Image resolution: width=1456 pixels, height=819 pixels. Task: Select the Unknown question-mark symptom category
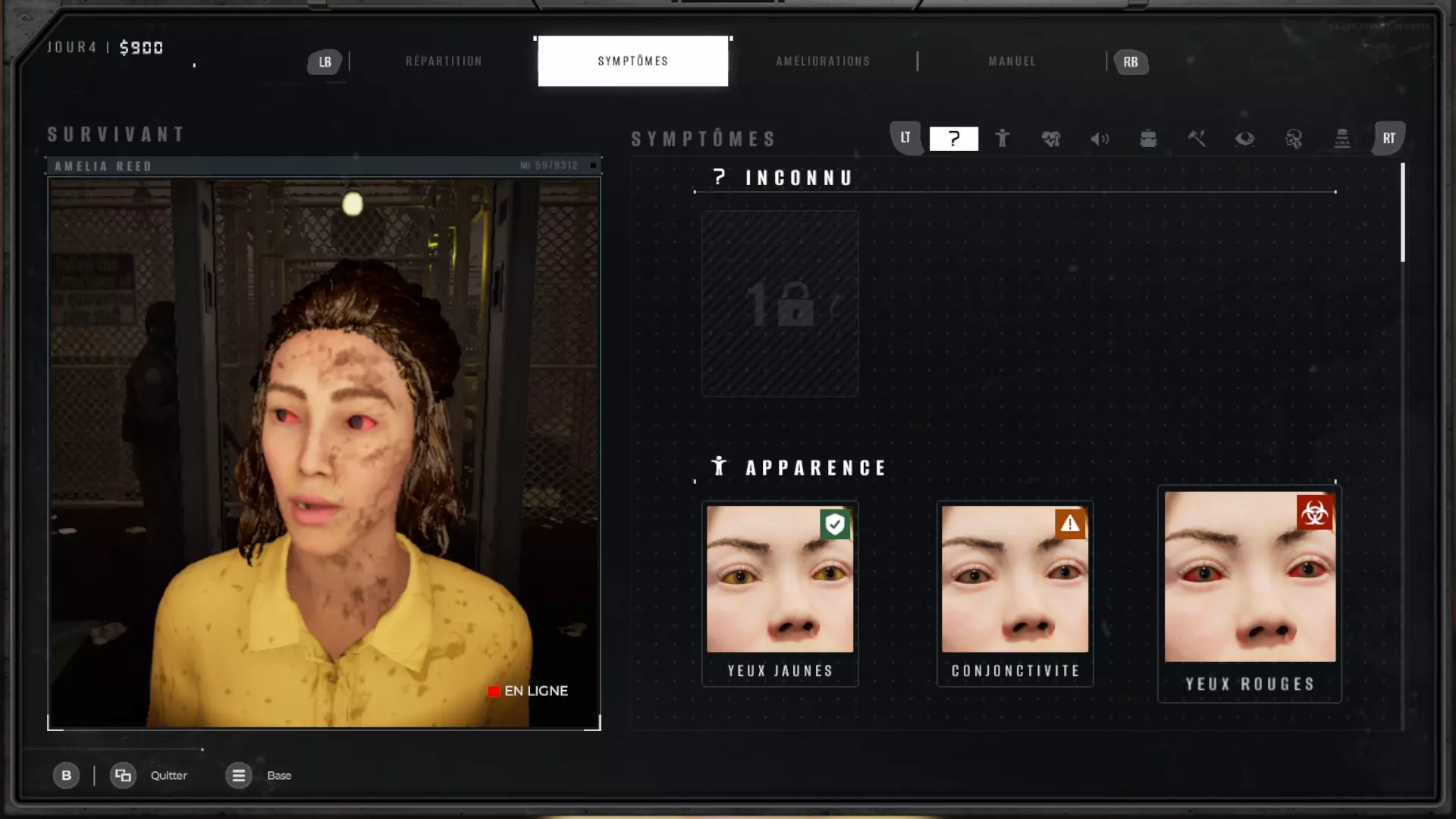(953, 139)
